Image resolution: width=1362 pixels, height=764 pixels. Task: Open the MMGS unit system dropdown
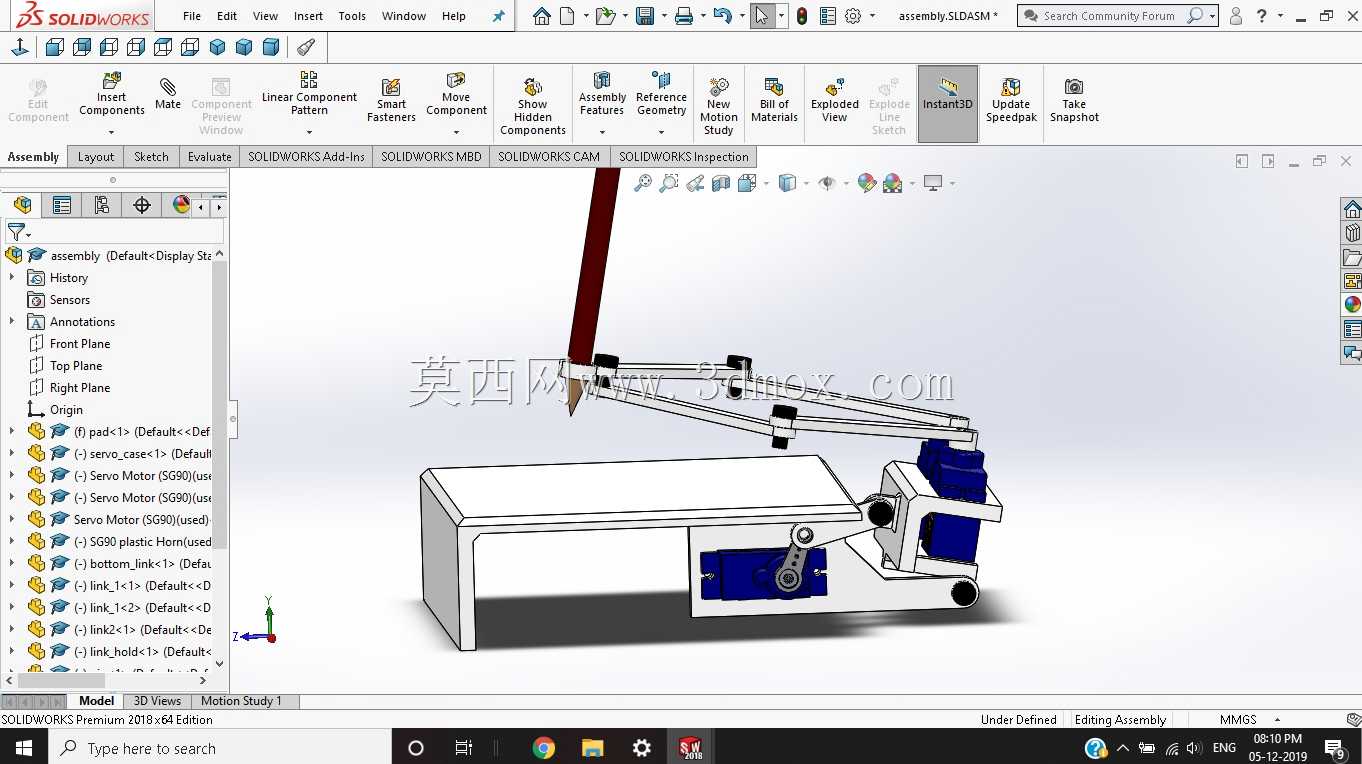pyautogui.click(x=1277, y=720)
